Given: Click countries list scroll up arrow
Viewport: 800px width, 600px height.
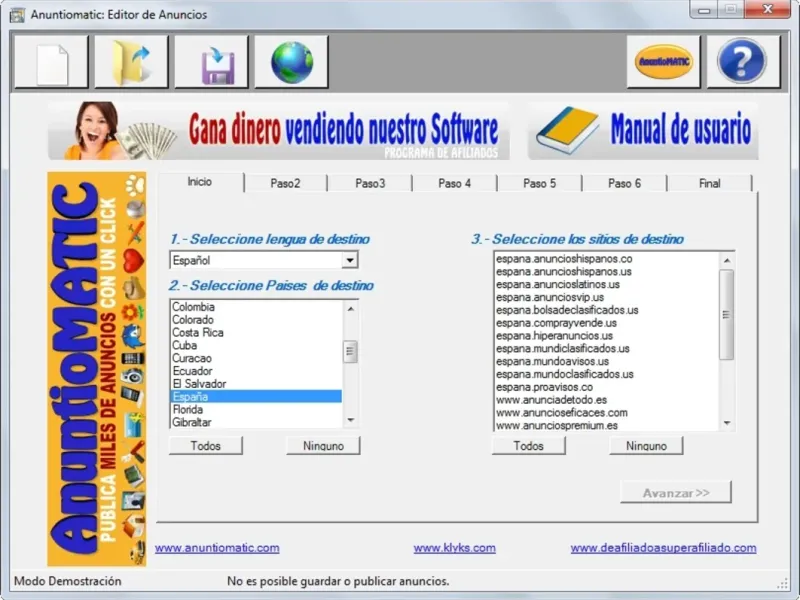Looking at the screenshot, I should 351,309.
